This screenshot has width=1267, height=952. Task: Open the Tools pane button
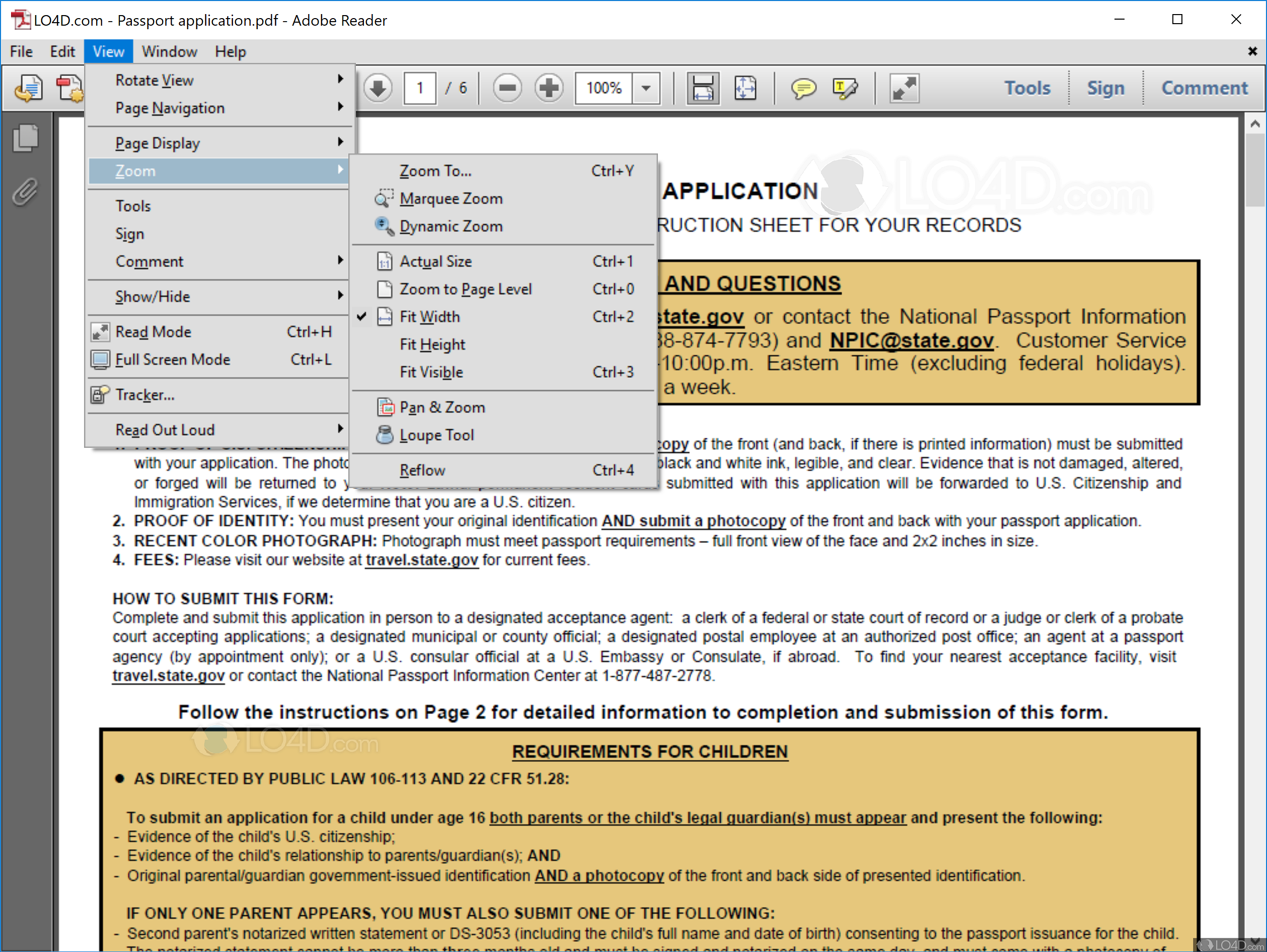[x=1027, y=88]
